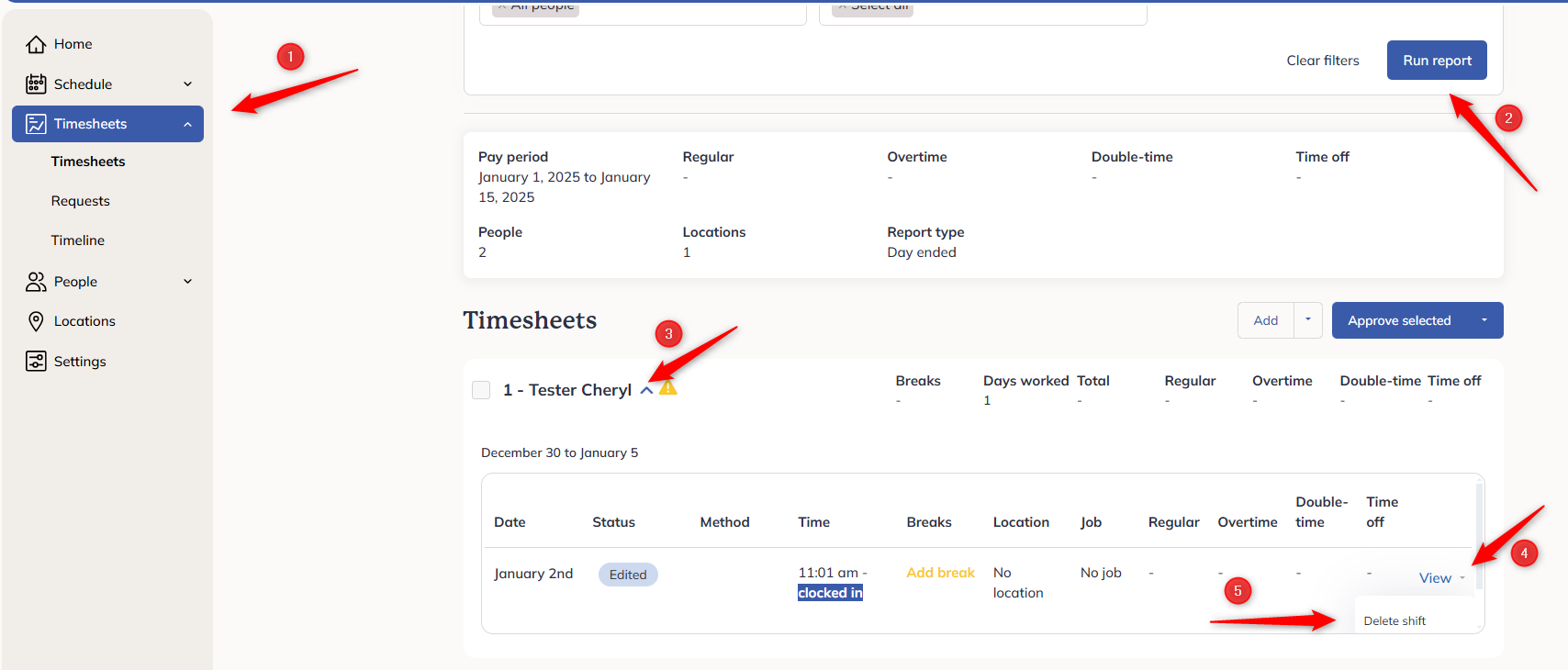
Task: Open the Add button dropdown arrow
Action: click(x=1308, y=320)
